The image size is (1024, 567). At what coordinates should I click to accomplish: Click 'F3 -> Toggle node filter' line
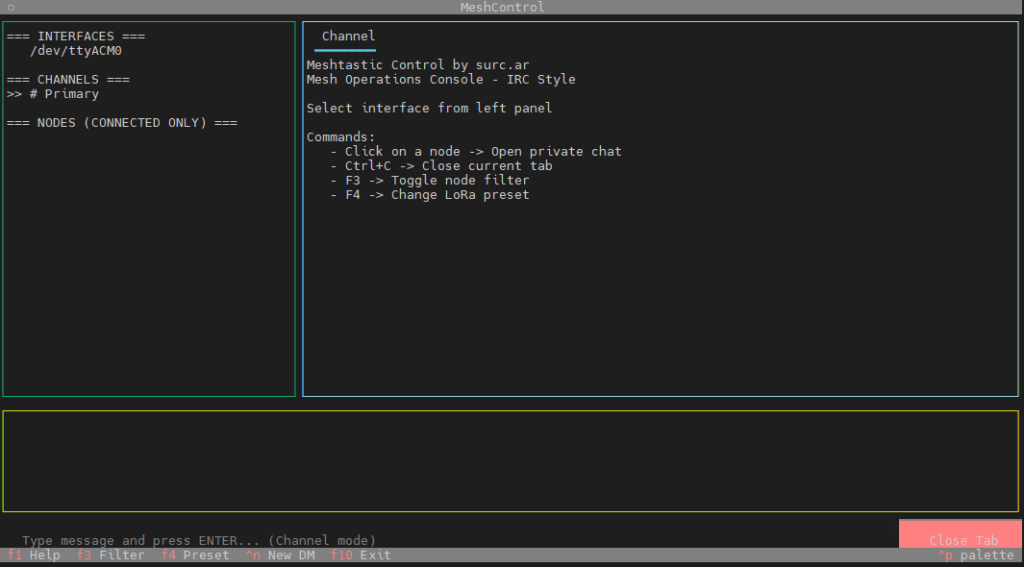pos(429,180)
